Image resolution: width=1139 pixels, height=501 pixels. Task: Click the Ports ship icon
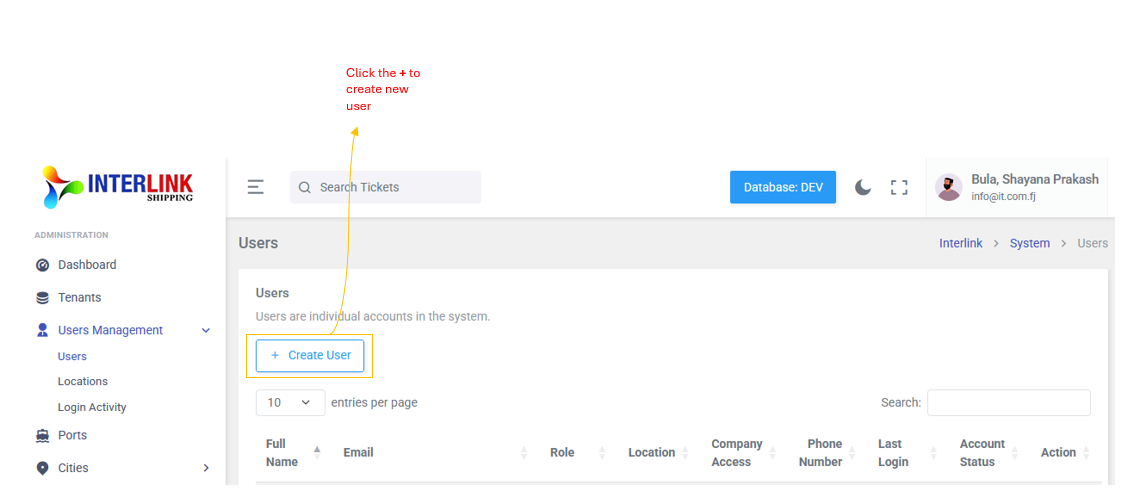click(42, 436)
